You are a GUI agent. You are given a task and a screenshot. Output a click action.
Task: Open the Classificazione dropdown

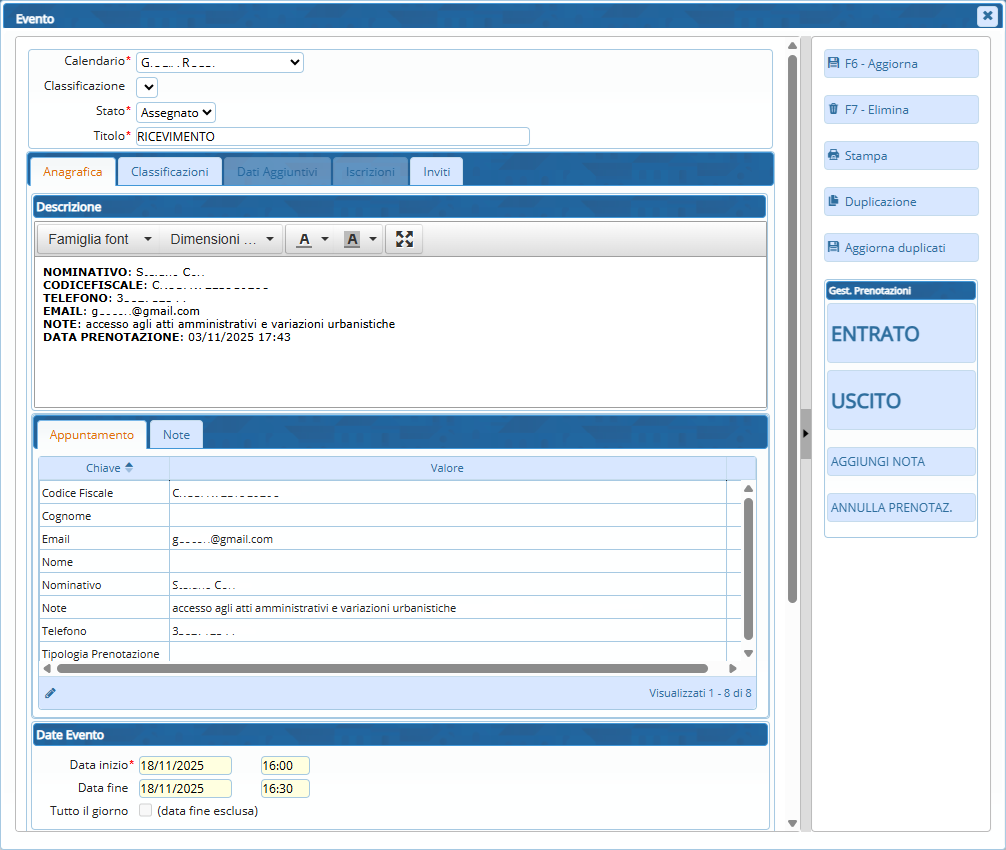point(147,87)
